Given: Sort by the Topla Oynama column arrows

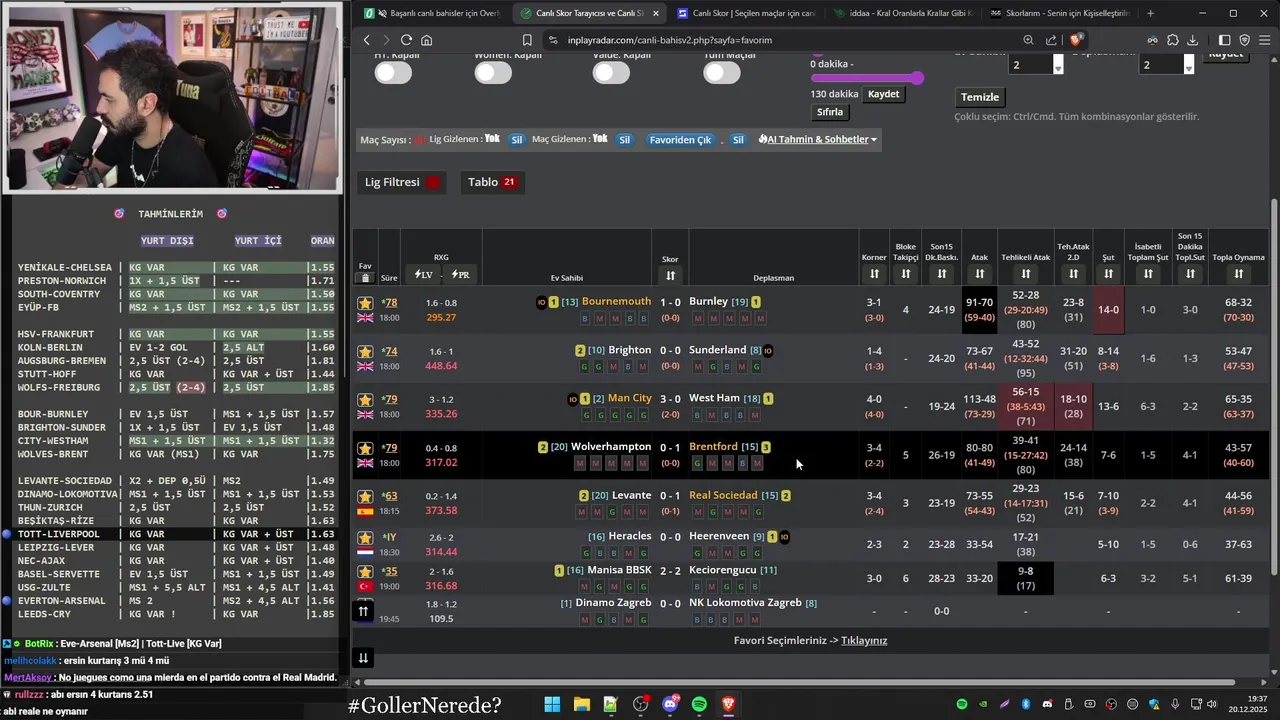Looking at the screenshot, I should (1238, 274).
